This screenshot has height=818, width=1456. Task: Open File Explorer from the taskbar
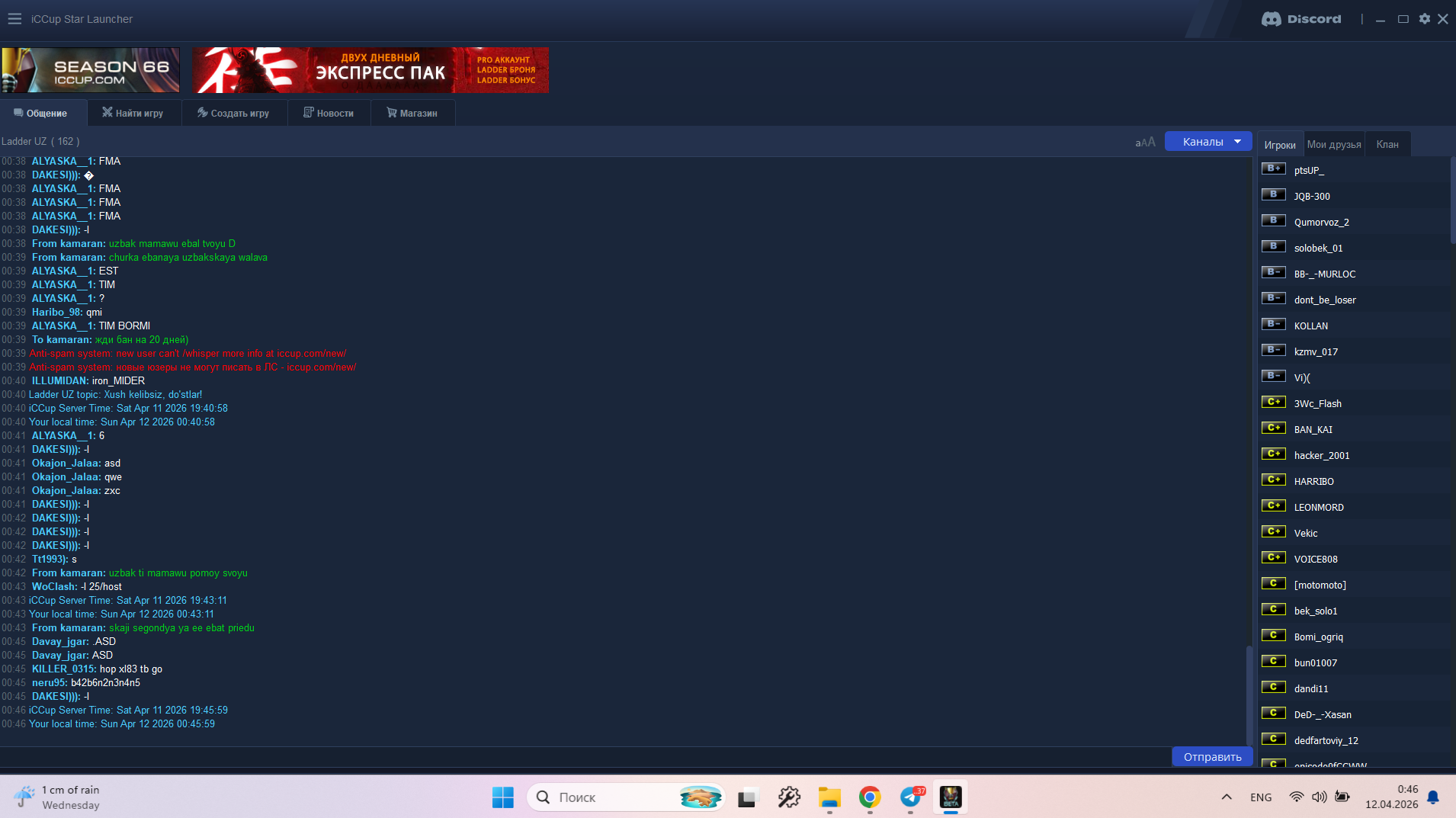point(829,797)
